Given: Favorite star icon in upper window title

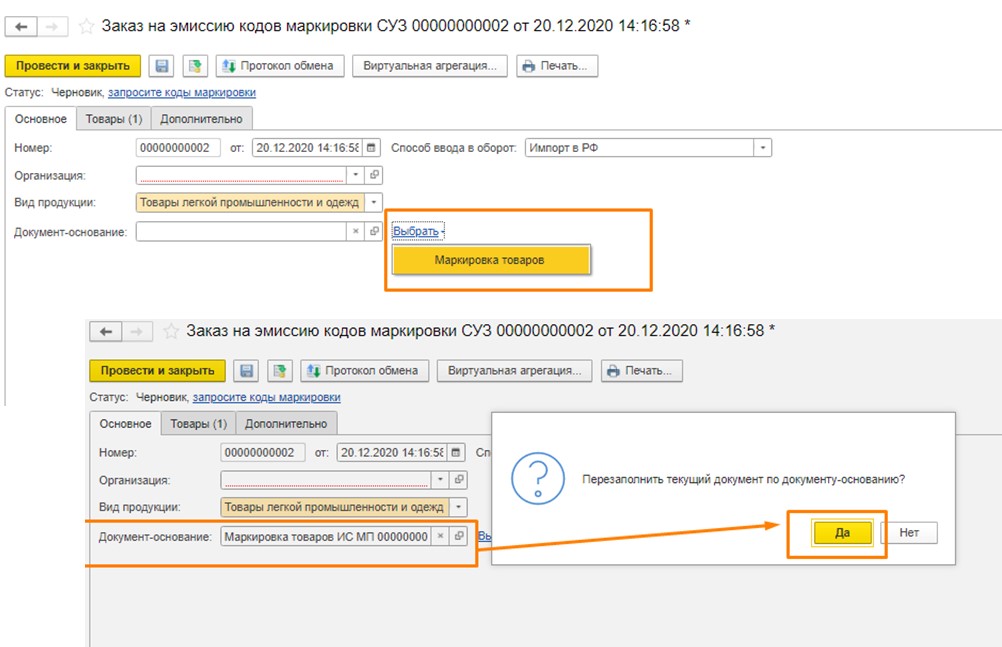Looking at the screenshot, I should [x=86, y=26].
